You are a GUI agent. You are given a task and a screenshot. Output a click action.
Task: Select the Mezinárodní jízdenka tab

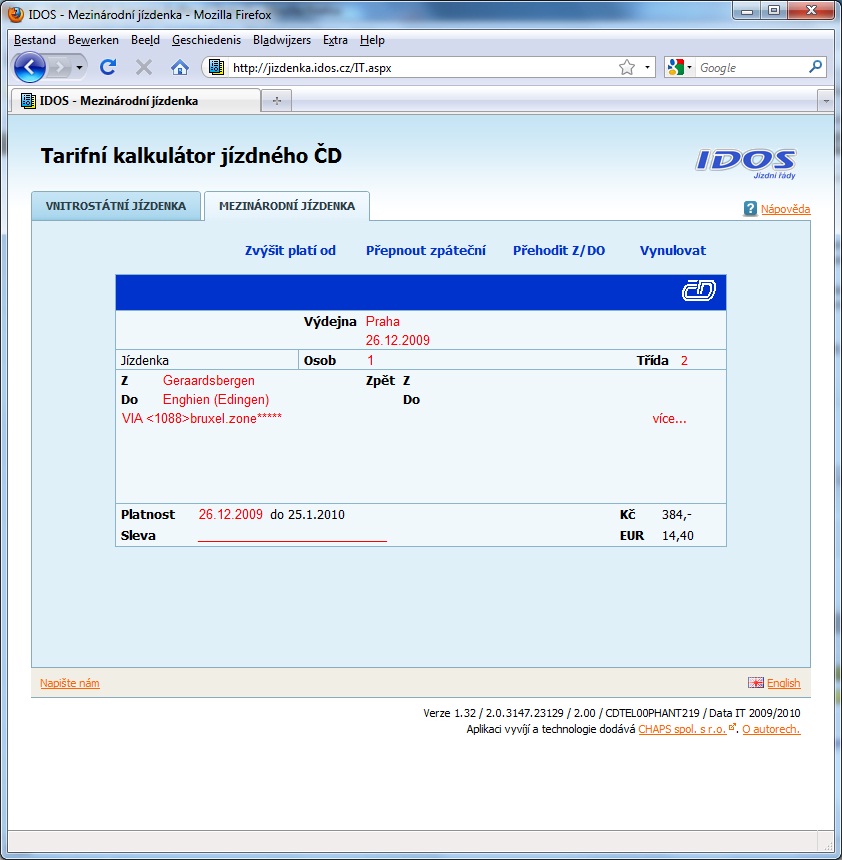(x=287, y=206)
